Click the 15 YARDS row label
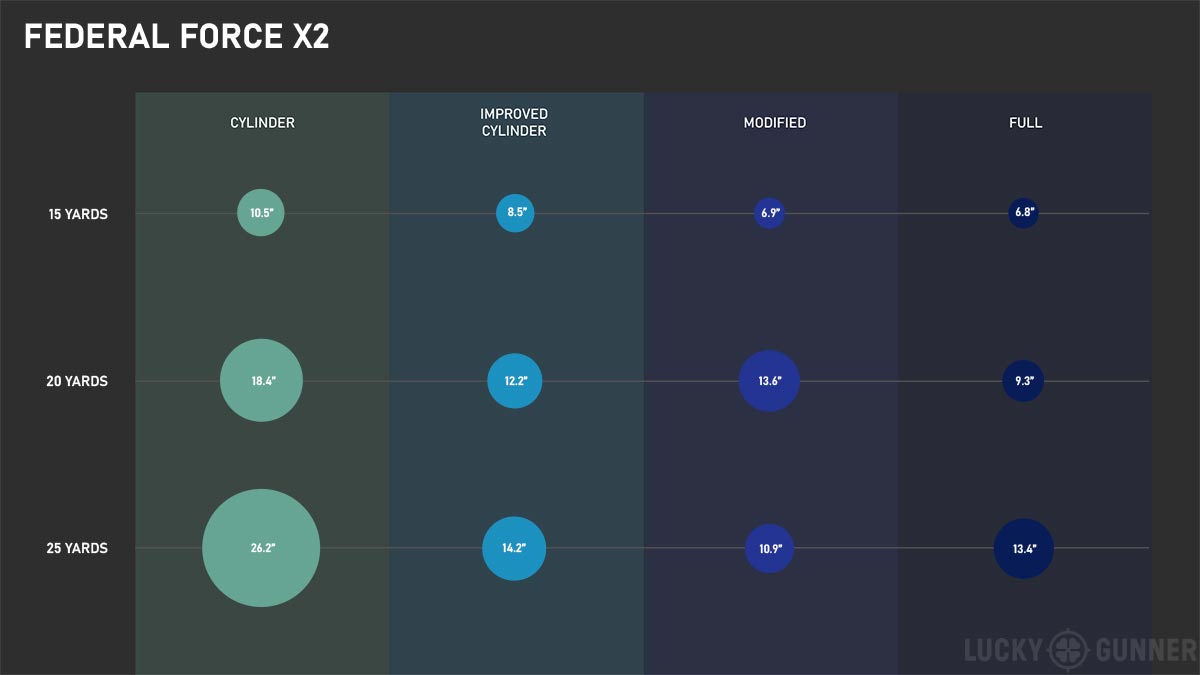1200x675 pixels. [x=78, y=213]
